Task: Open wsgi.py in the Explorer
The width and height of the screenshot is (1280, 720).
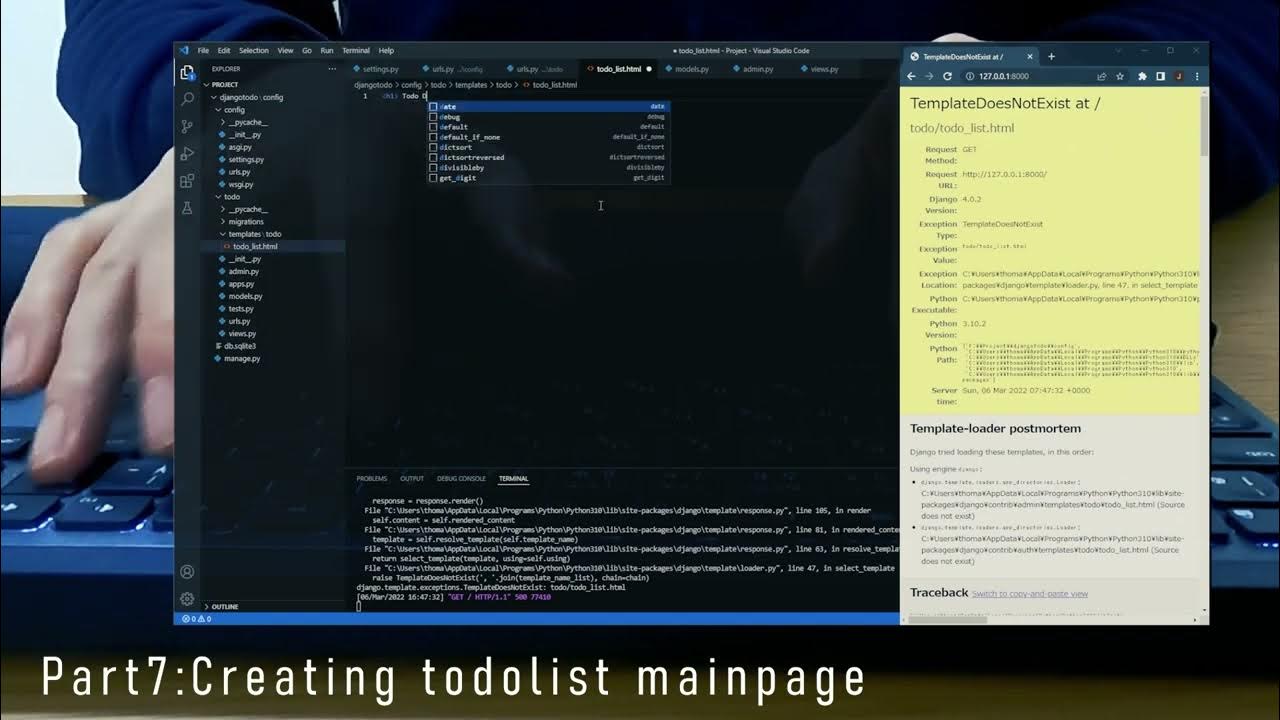Action: tap(240, 184)
